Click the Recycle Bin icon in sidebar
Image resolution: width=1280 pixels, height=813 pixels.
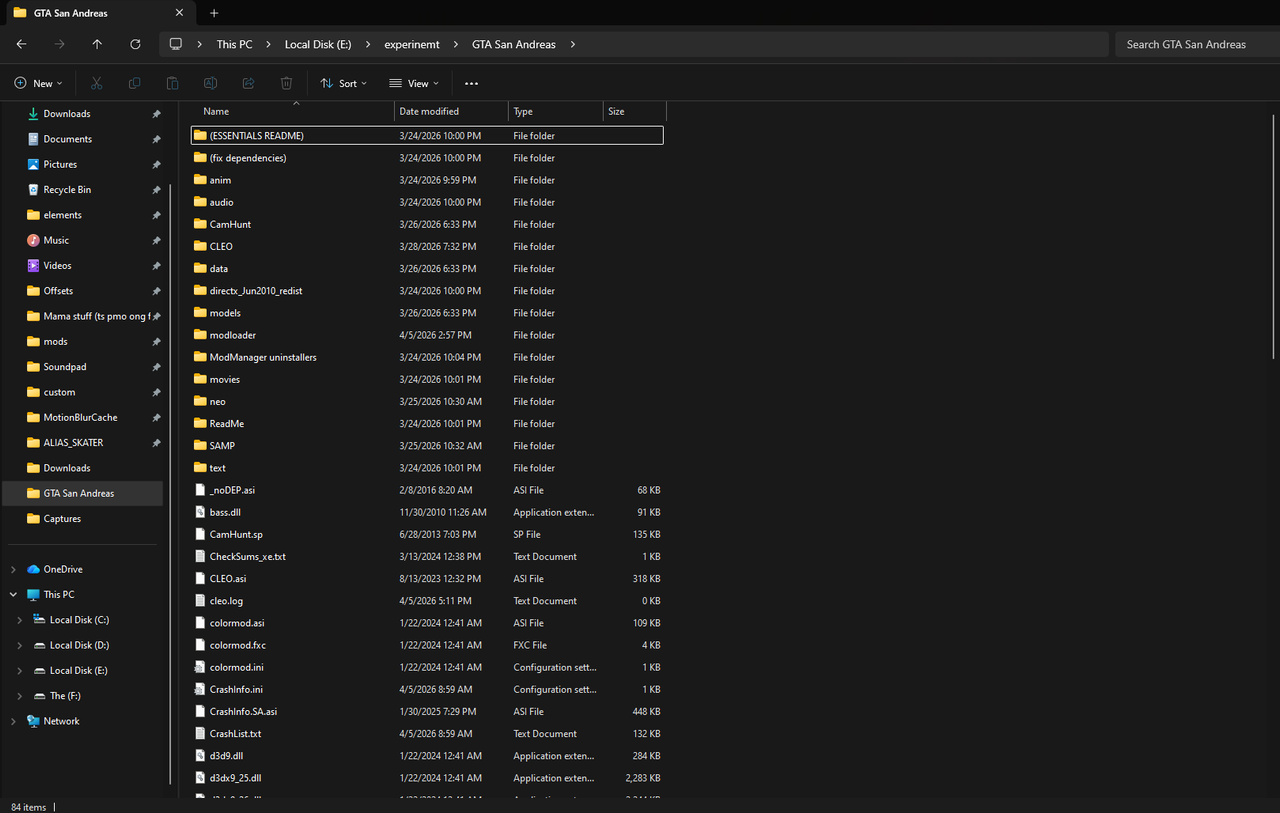[x=33, y=189]
